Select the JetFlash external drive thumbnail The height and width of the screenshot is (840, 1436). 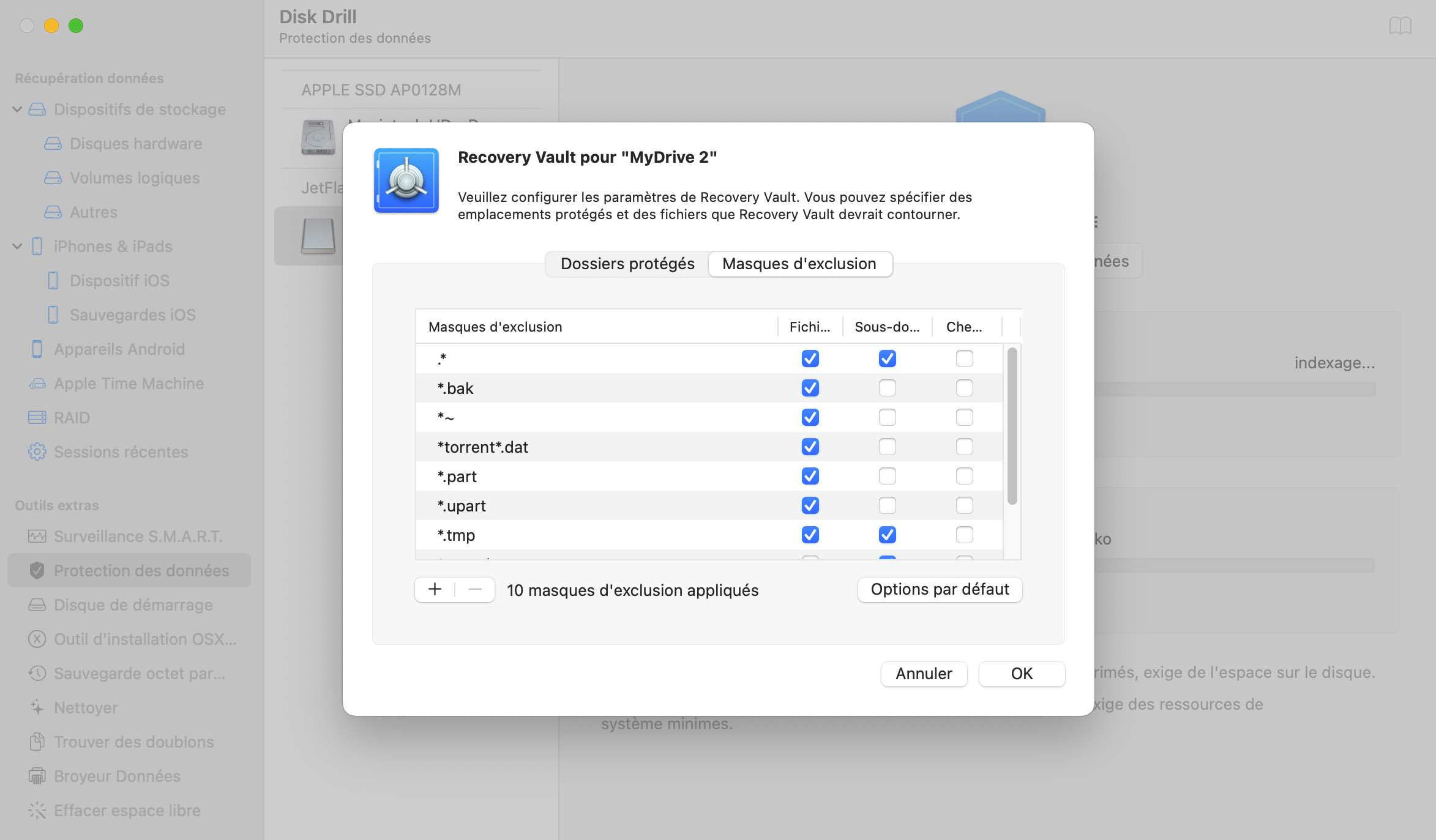[318, 236]
